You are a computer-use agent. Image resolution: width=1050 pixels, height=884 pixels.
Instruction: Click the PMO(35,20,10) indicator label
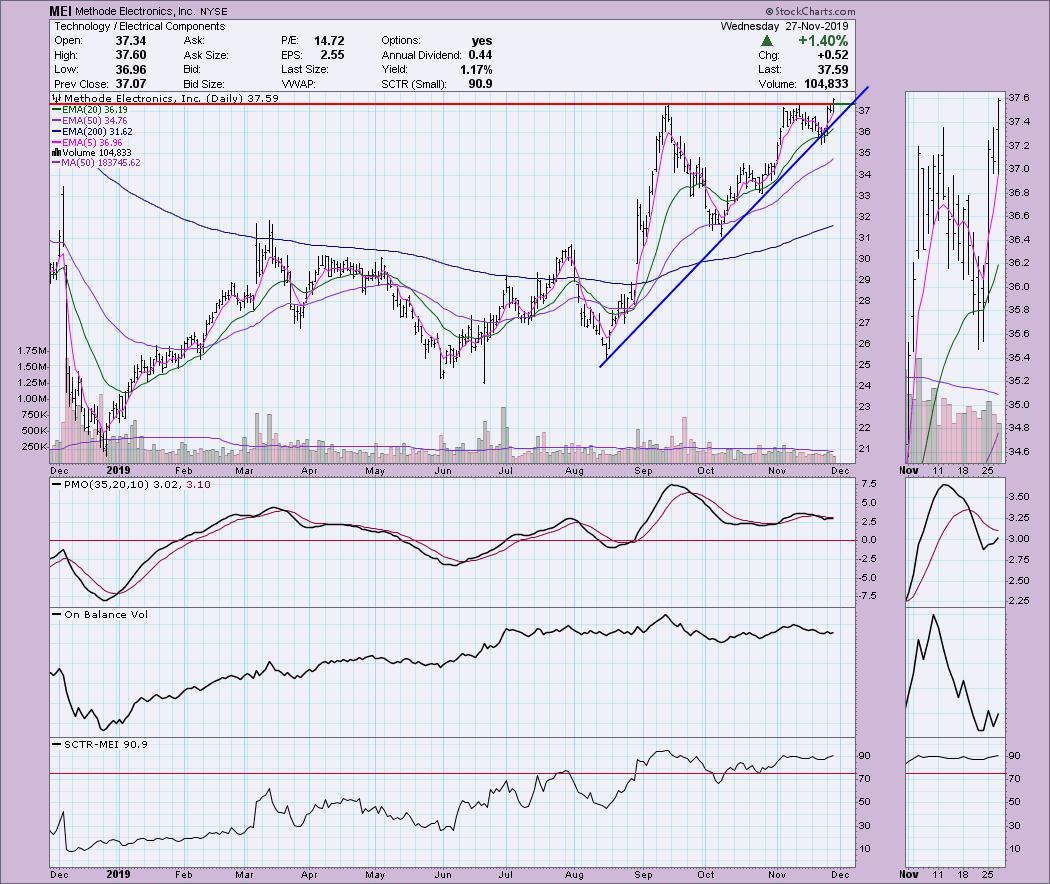(x=131, y=484)
